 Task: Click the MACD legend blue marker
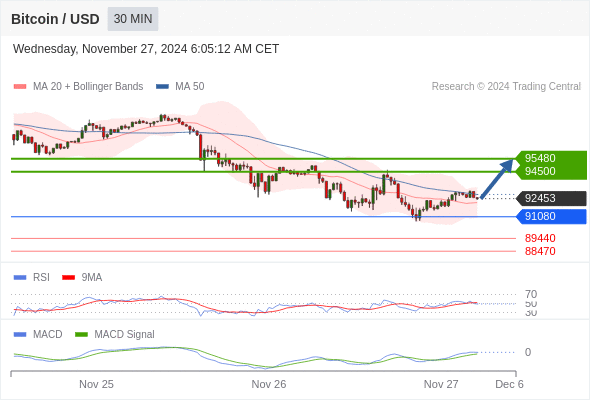coord(20,334)
